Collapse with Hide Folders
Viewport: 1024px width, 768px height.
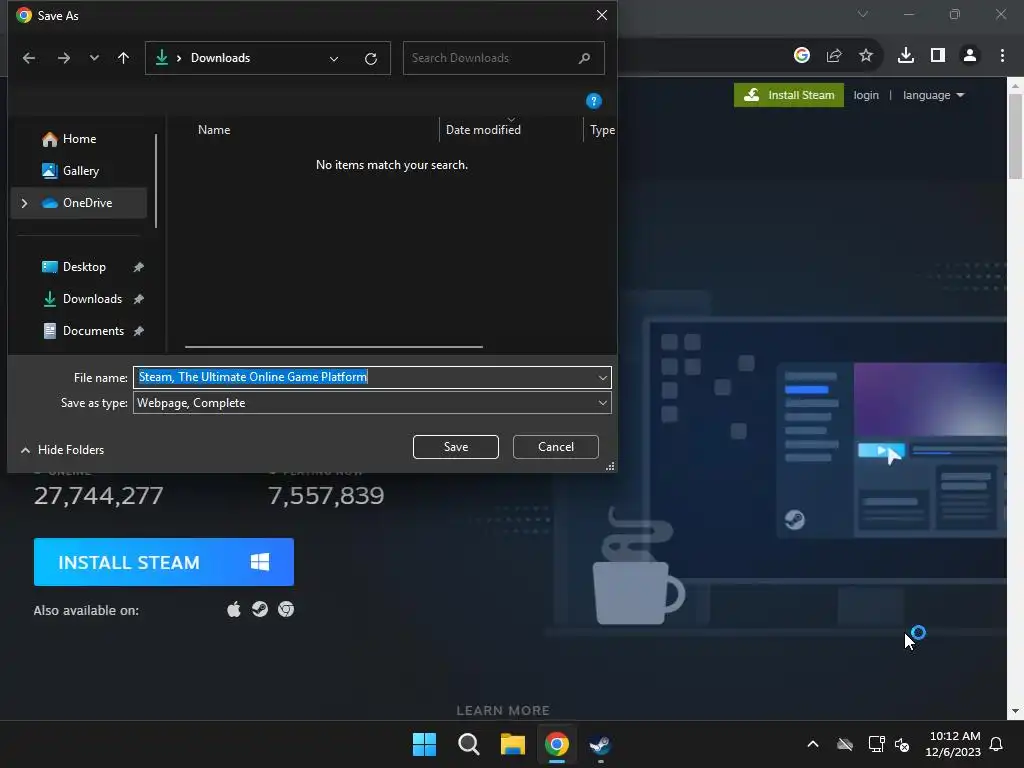[63, 450]
